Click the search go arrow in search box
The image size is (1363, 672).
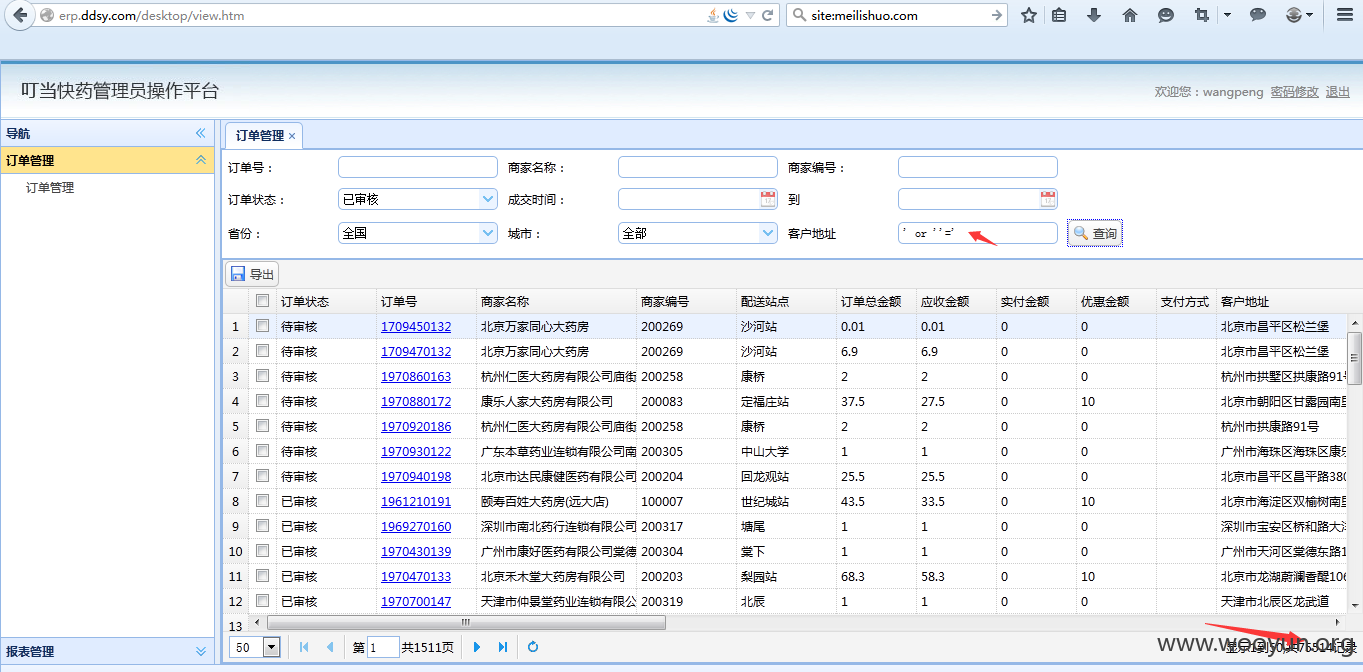pyautogui.click(x=996, y=15)
